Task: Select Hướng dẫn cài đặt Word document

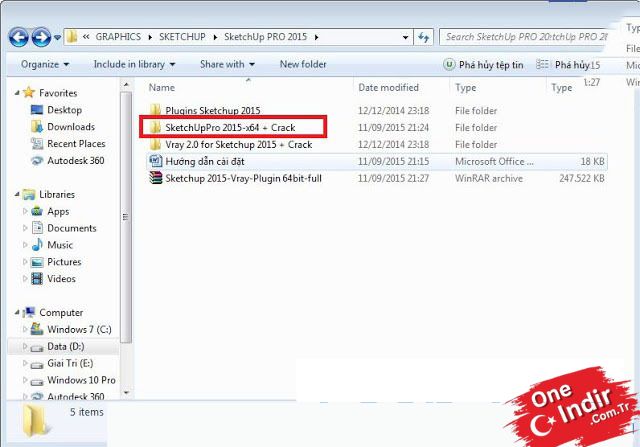Action: pyautogui.click(x=204, y=161)
